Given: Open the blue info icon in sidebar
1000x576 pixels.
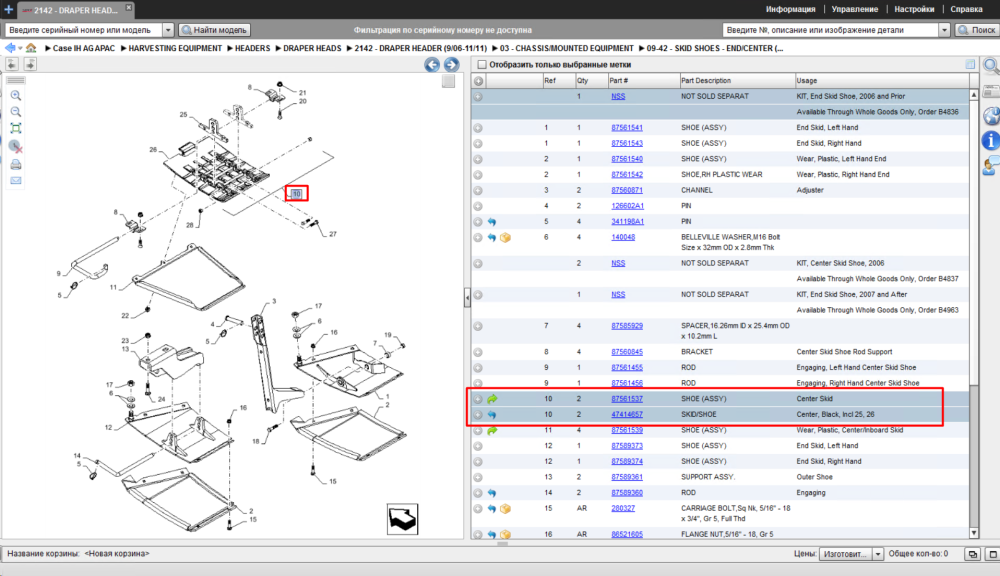Looking at the screenshot, I should [x=990, y=140].
